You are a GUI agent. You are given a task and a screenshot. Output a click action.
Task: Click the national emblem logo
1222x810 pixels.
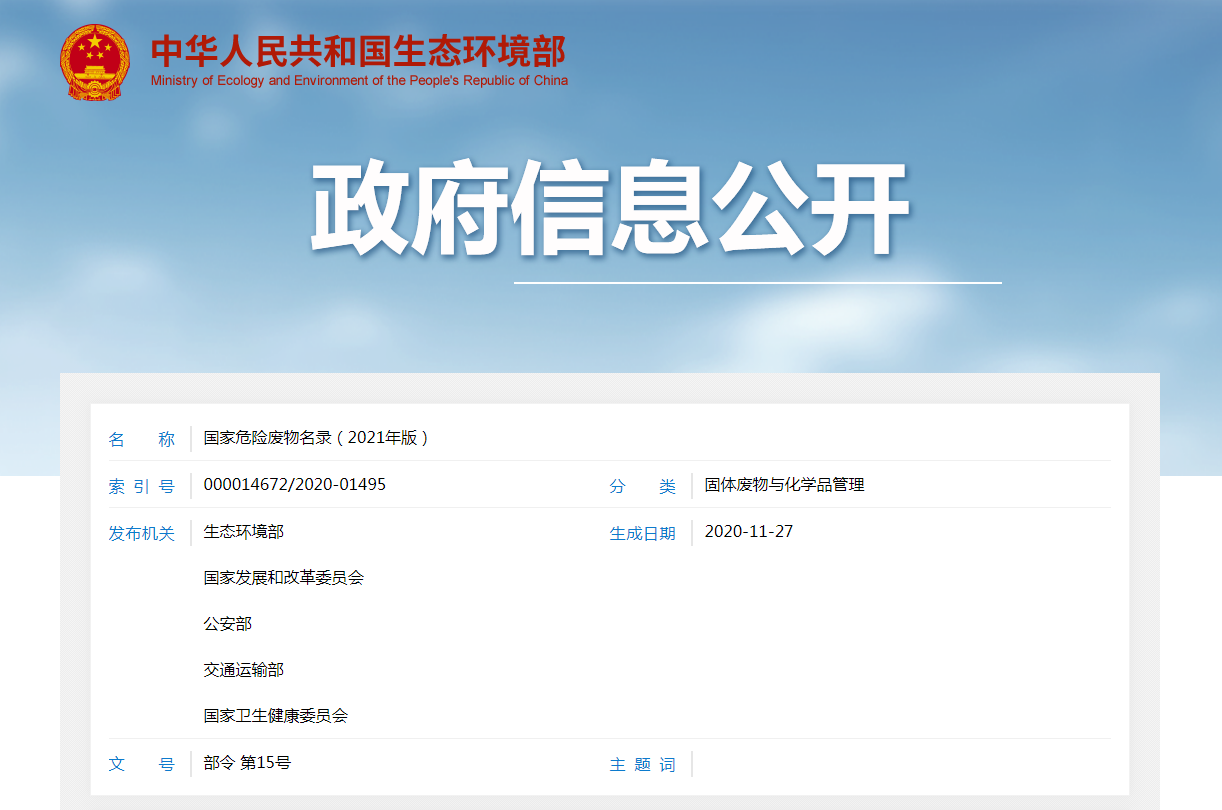pos(94,62)
